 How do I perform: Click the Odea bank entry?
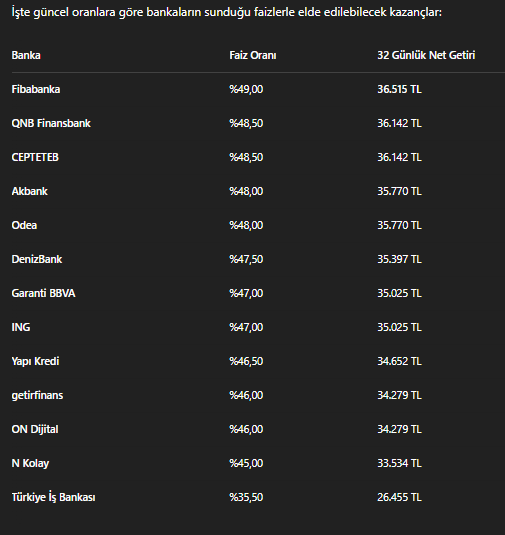[x=24, y=225]
